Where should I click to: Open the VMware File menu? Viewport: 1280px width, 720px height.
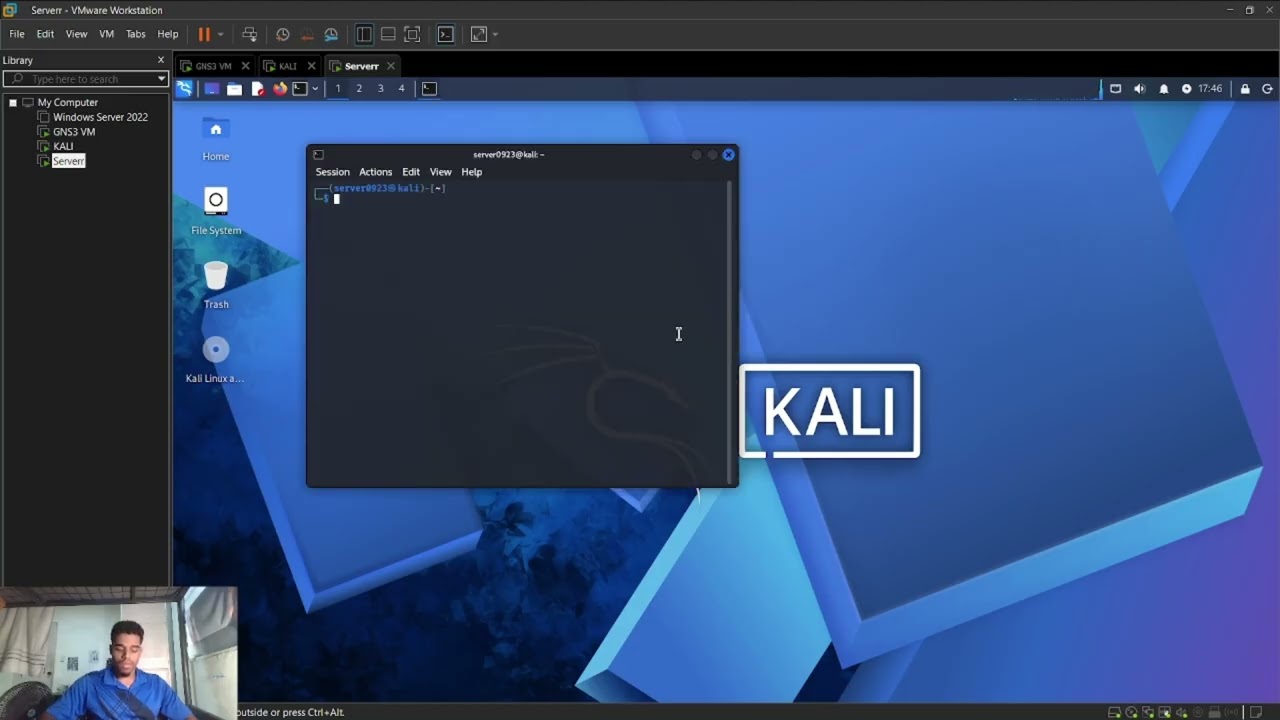click(17, 34)
